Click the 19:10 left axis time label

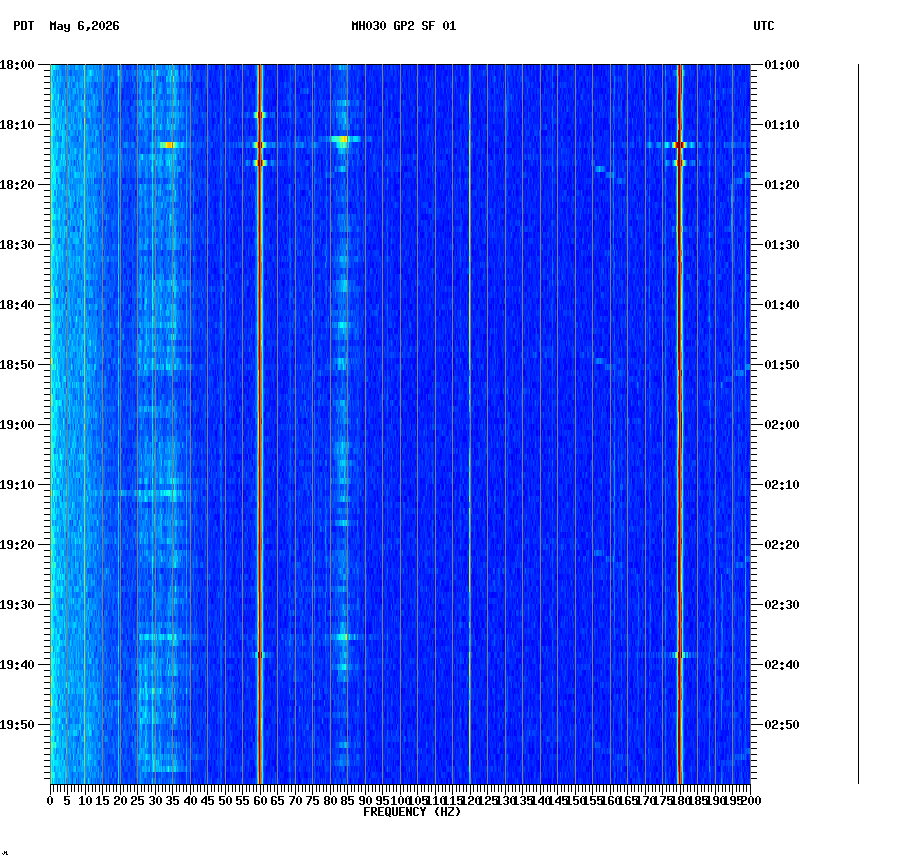pos(17,485)
